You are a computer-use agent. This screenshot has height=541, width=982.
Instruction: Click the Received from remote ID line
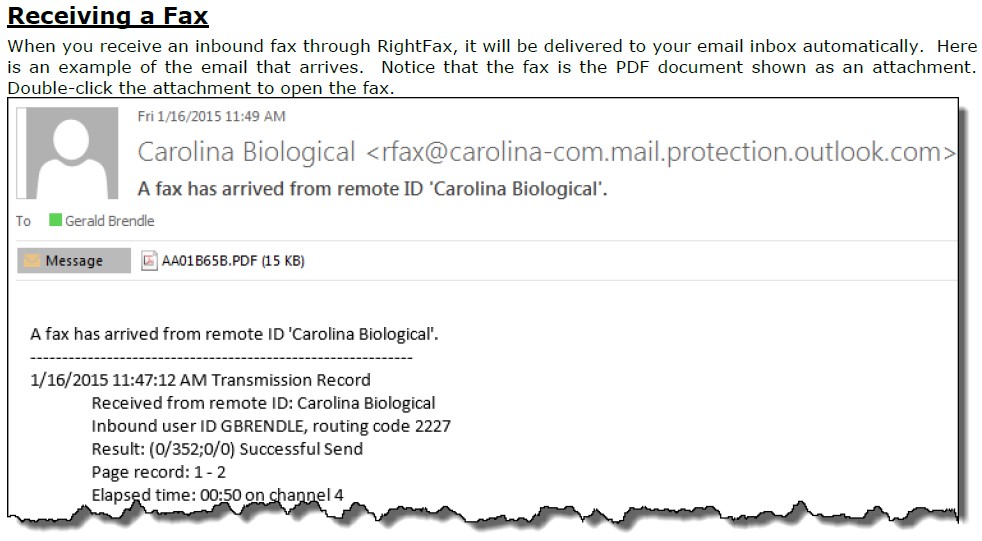pyautogui.click(x=263, y=403)
